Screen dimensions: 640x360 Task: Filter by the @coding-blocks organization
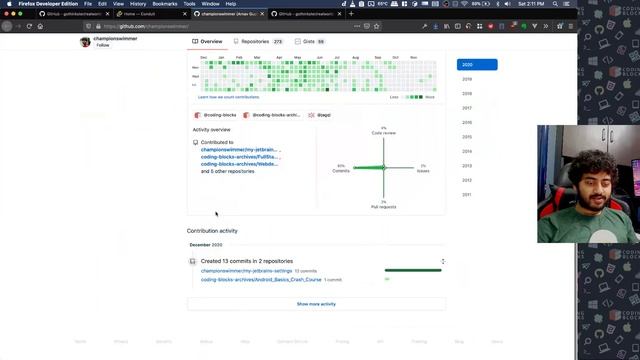point(216,115)
